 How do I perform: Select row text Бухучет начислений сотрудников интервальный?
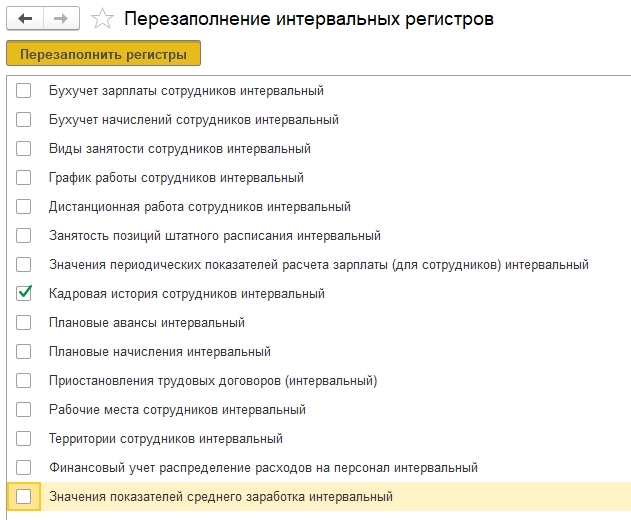[194, 120]
